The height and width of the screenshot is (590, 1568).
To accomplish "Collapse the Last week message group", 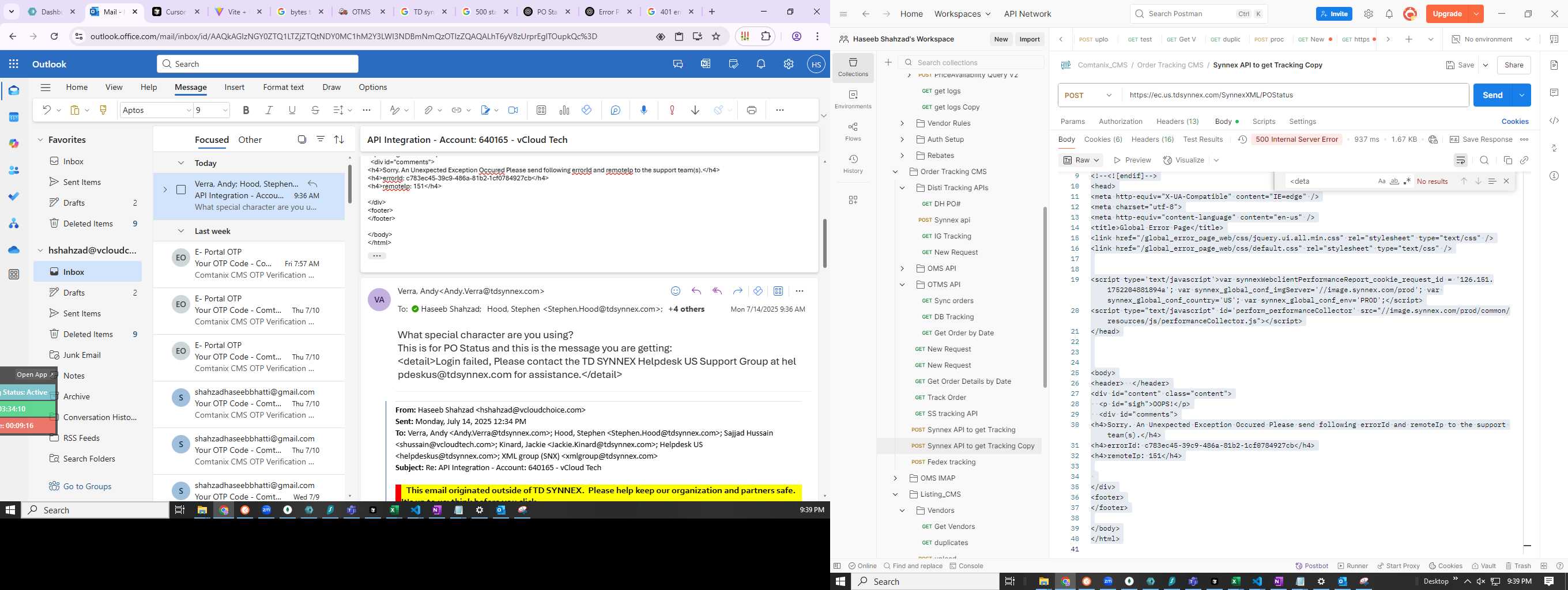I will point(180,231).
